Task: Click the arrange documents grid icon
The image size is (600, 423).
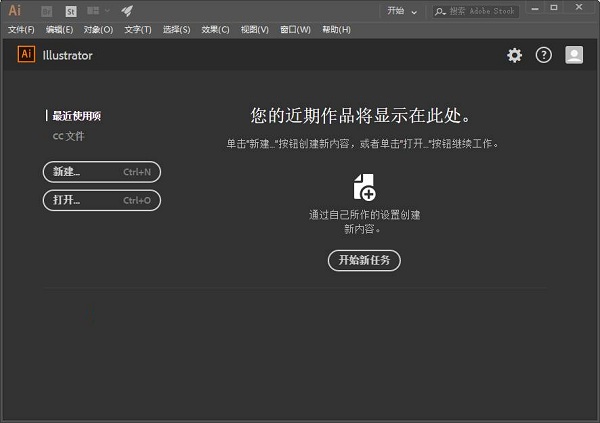Action: [93, 11]
